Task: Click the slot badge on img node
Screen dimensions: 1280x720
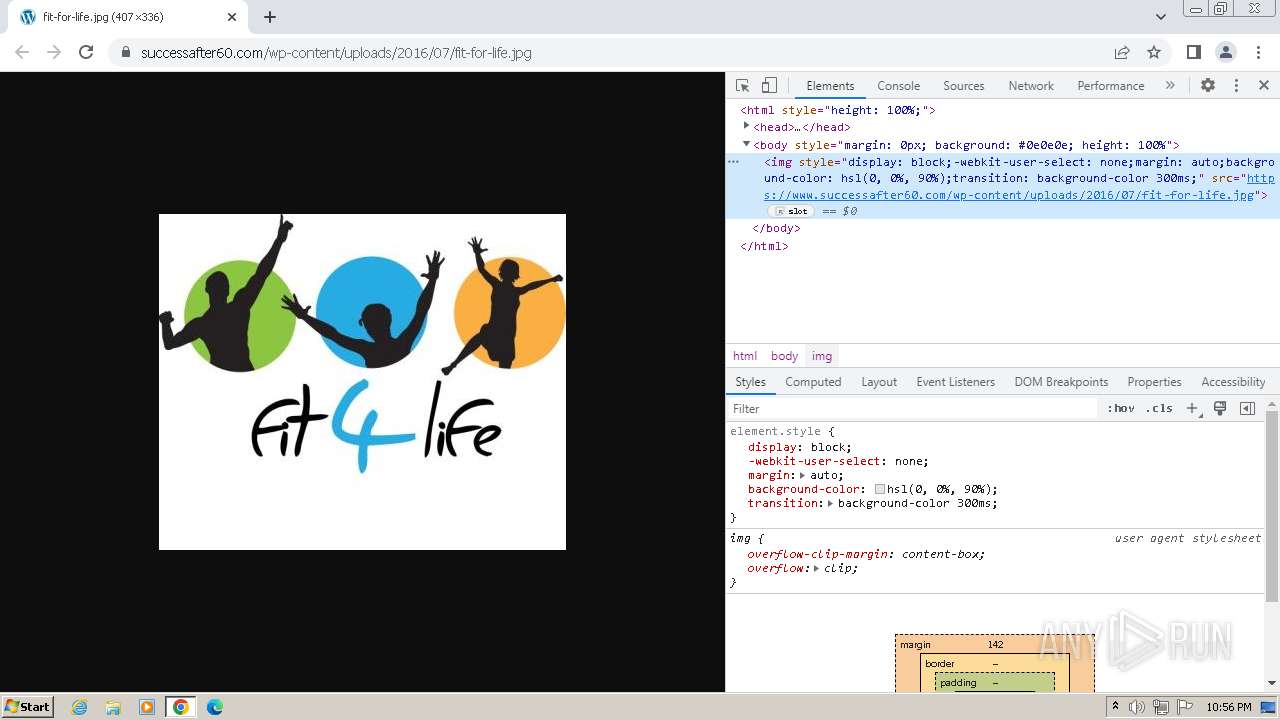Action: (792, 212)
